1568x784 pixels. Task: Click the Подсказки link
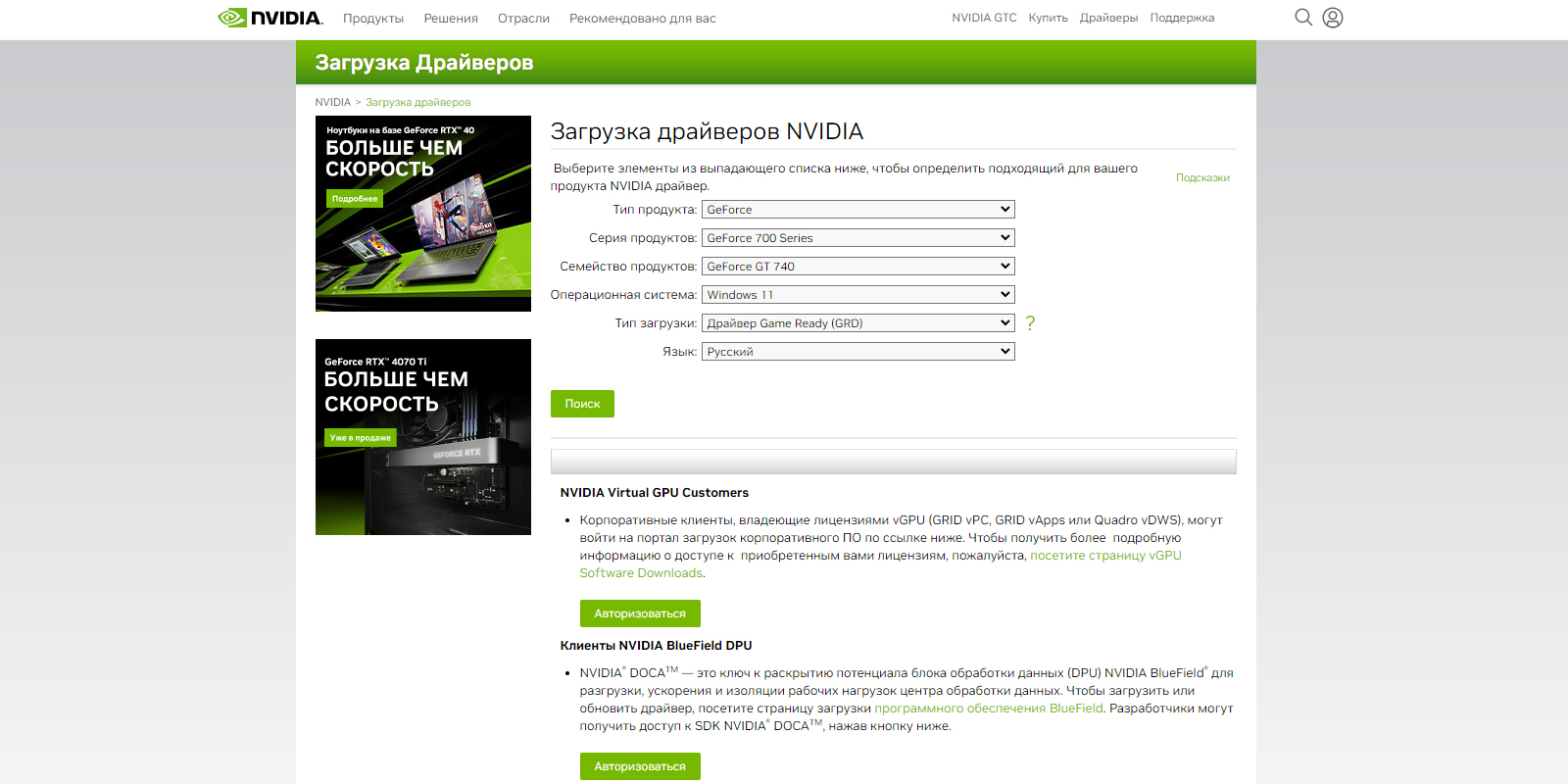point(1202,177)
